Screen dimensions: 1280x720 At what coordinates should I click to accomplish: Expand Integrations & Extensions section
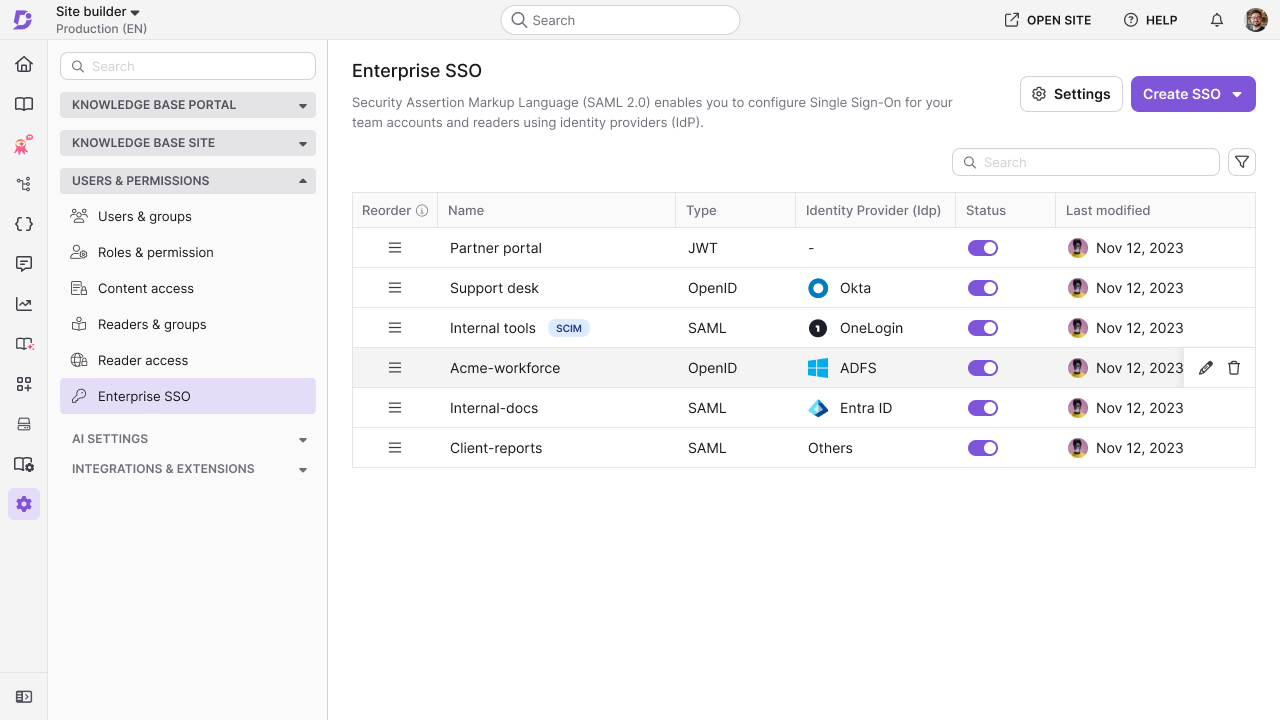(x=188, y=469)
